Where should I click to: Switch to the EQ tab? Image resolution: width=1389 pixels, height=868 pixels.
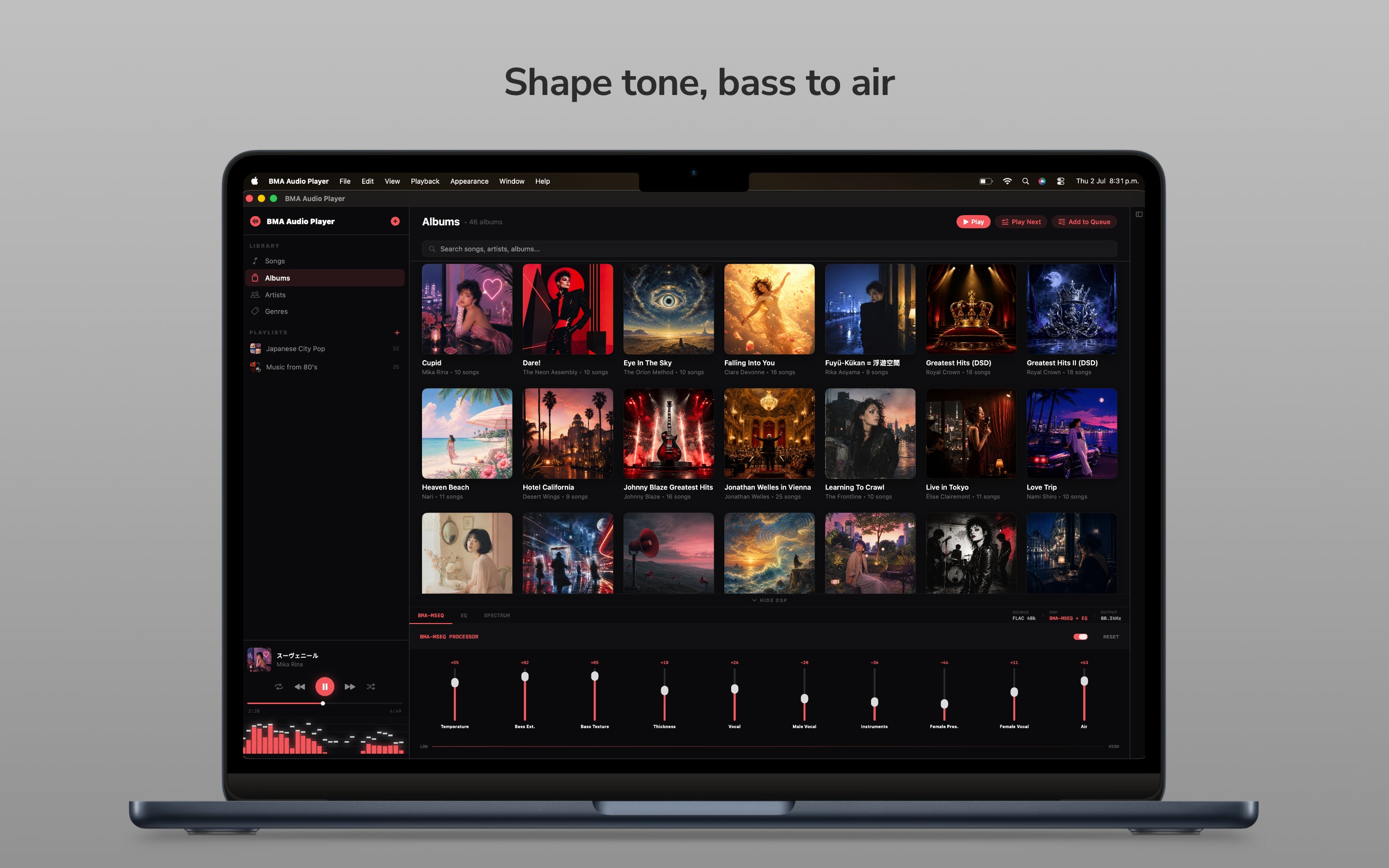(x=464, y=615)
